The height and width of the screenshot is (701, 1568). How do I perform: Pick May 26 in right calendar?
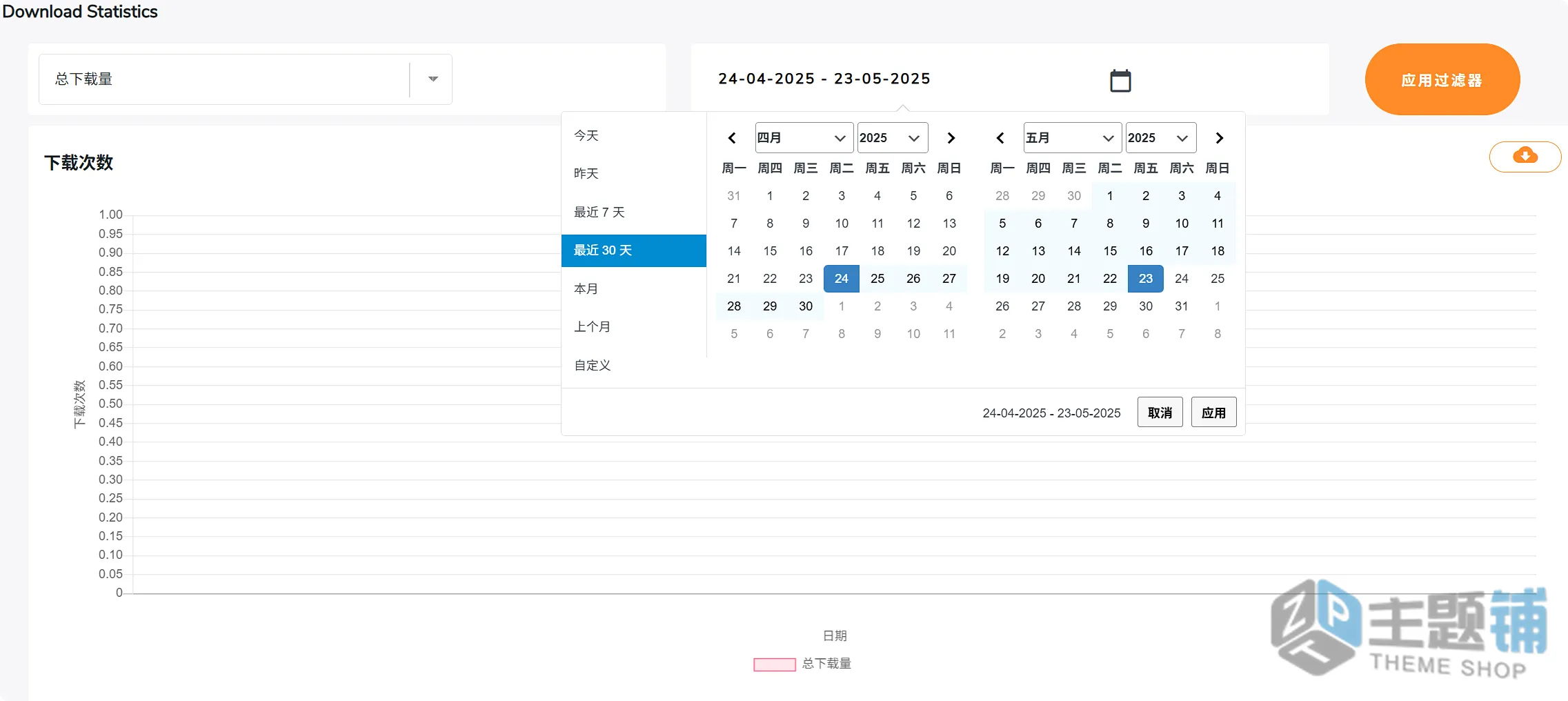pos(1002,306)
